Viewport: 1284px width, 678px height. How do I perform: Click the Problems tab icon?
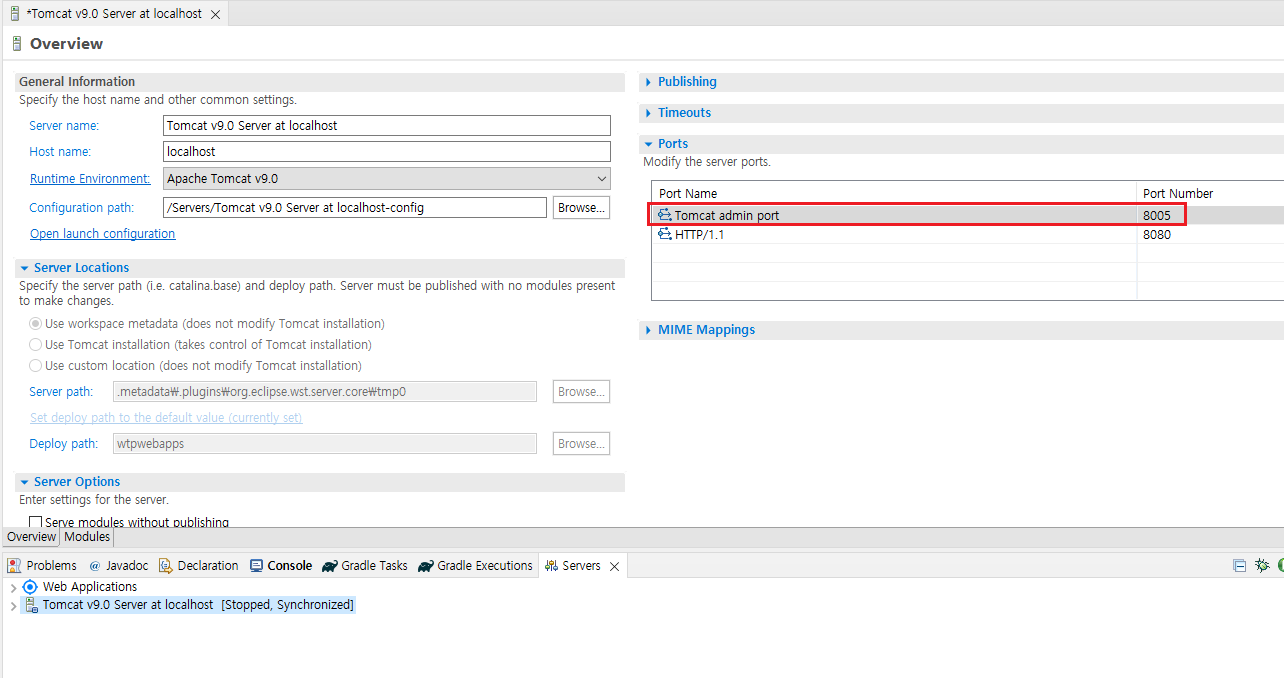(14, 566)
